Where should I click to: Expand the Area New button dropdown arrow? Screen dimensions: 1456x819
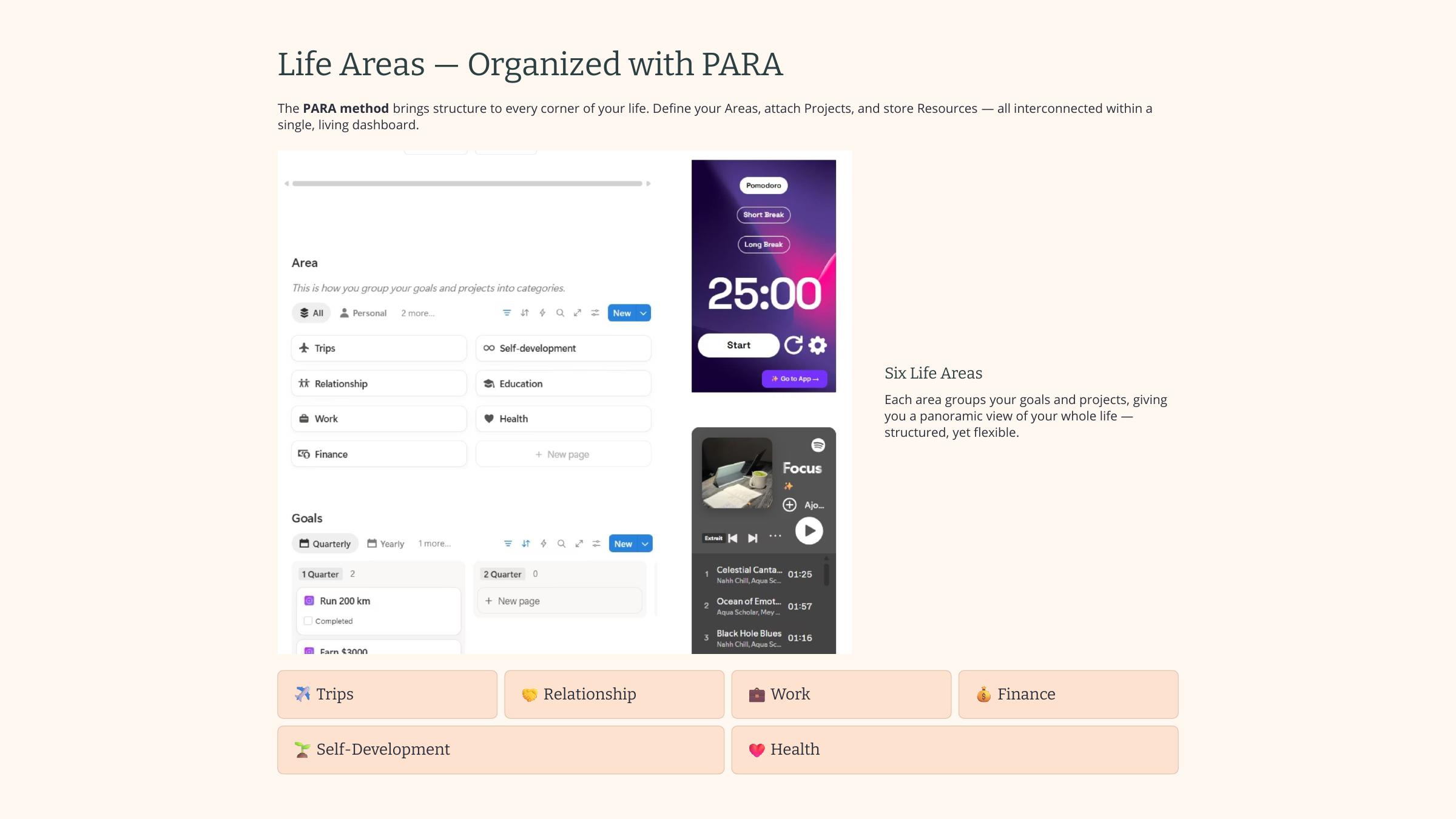tap(643, 313)
